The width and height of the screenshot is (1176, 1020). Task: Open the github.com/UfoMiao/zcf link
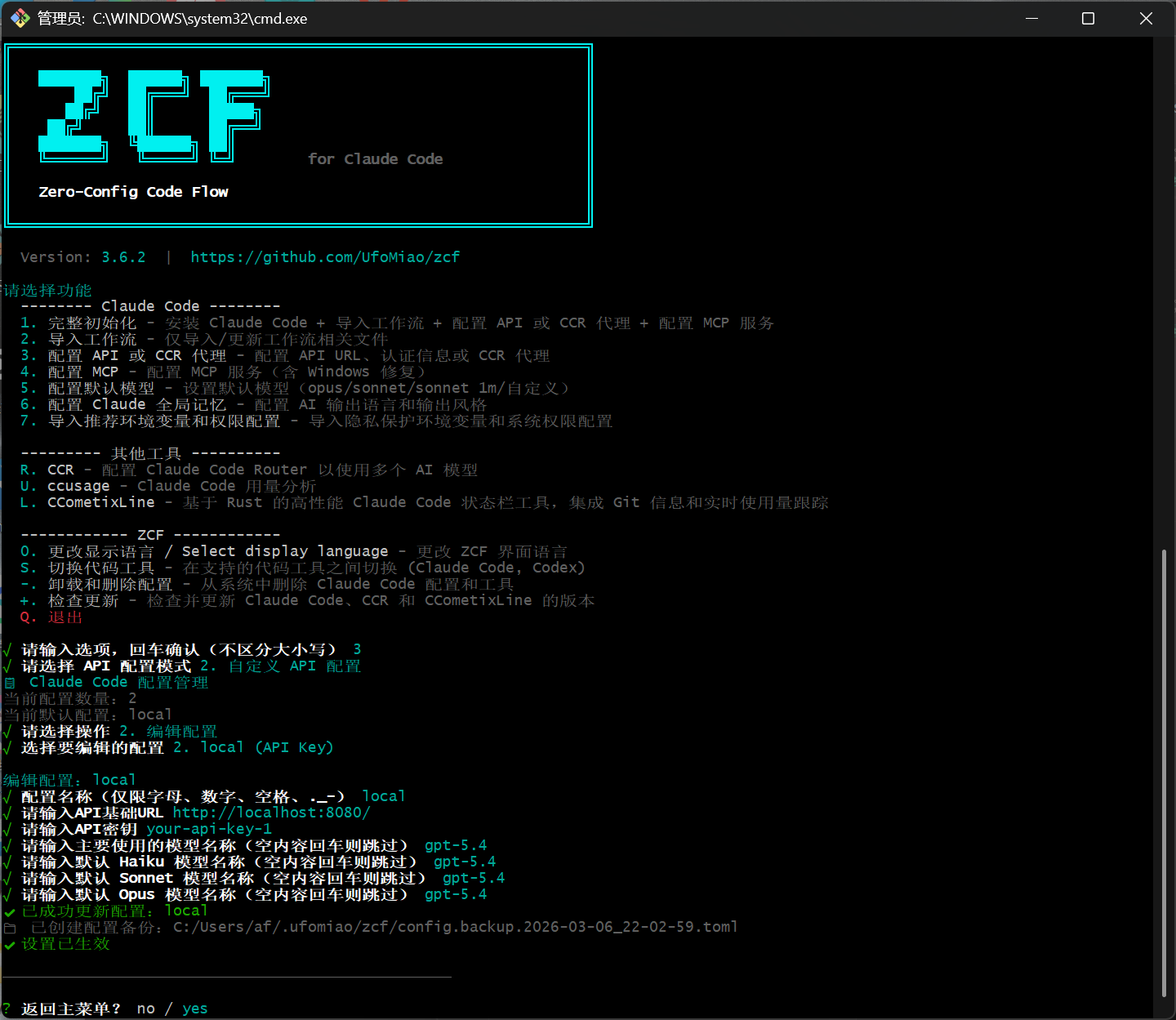click(x=325, y=257)
